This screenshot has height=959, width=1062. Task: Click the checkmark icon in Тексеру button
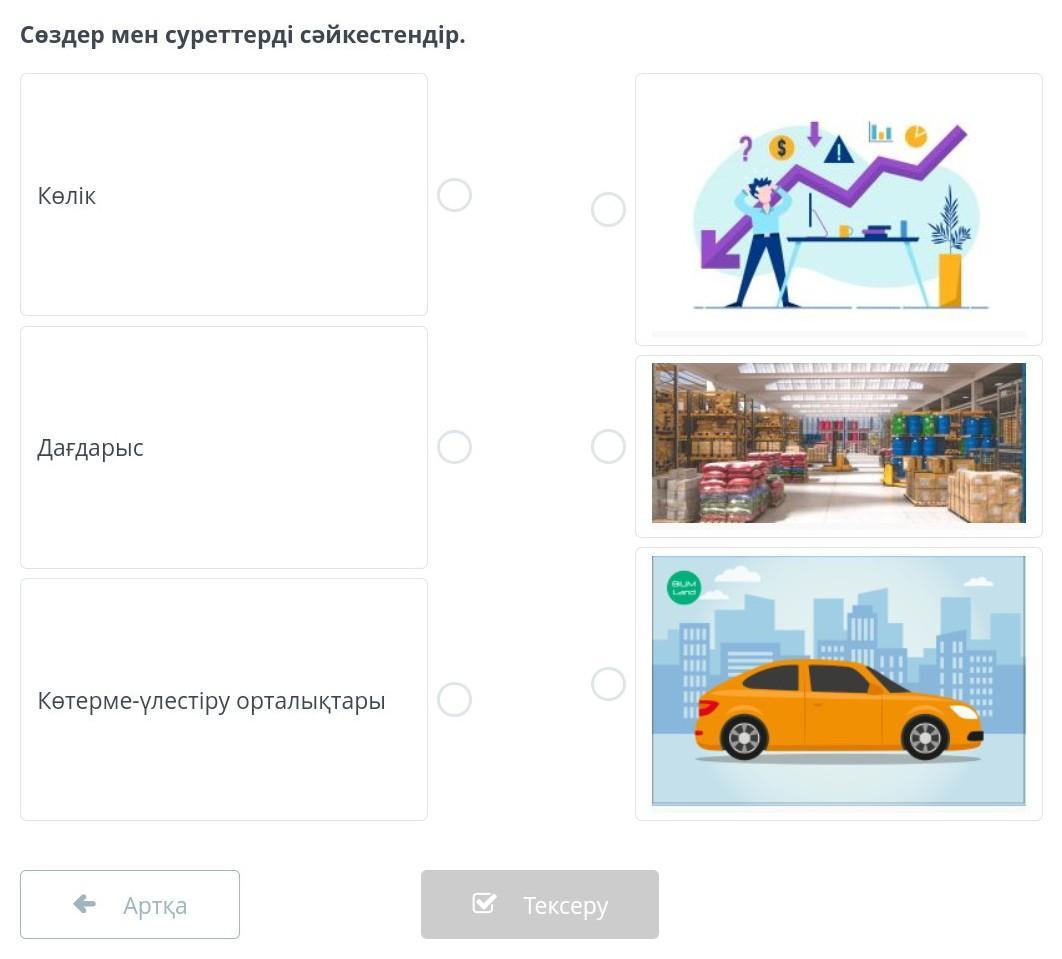pyautogui.click(x=484, y=903)
